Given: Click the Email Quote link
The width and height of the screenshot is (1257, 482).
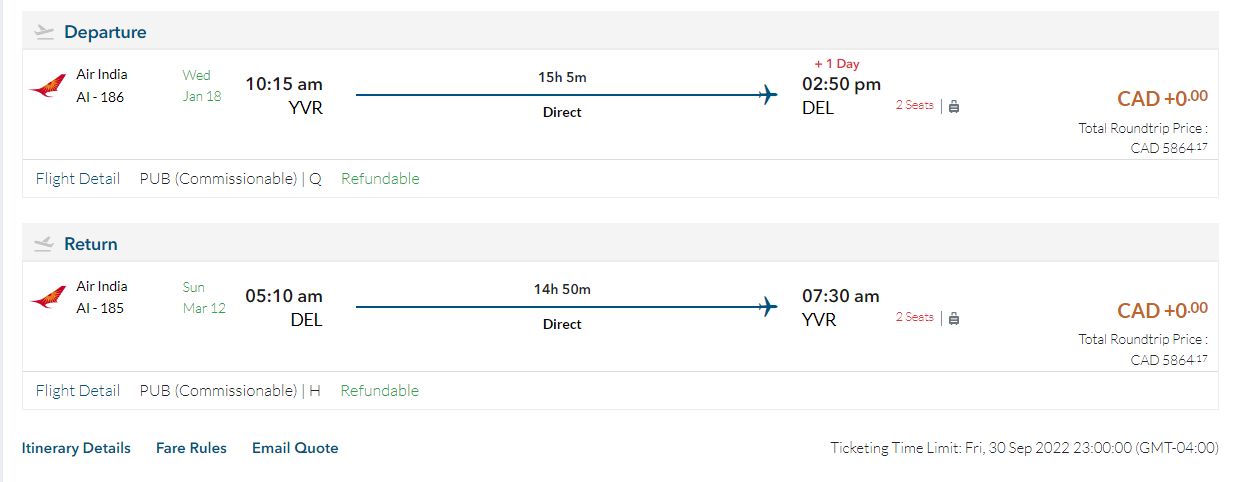Looking at the screenshot, I should (x=295, y=448).
